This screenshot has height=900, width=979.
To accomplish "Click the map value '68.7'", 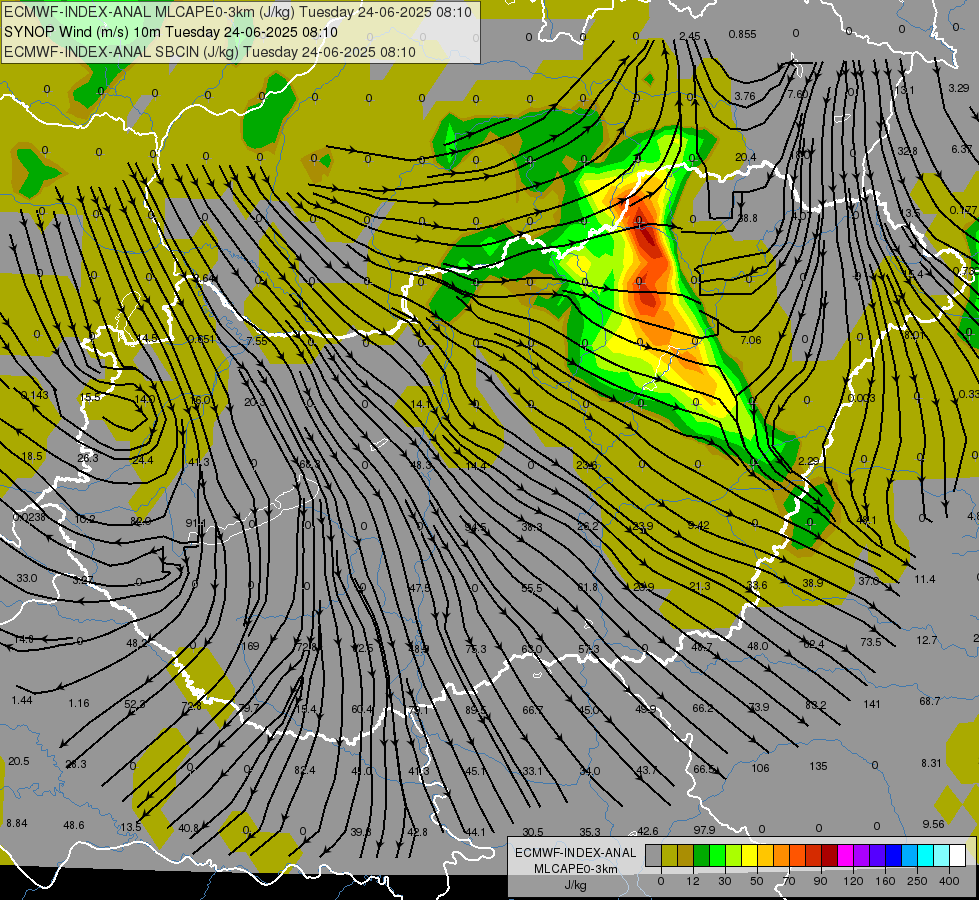I will [930, 701].
